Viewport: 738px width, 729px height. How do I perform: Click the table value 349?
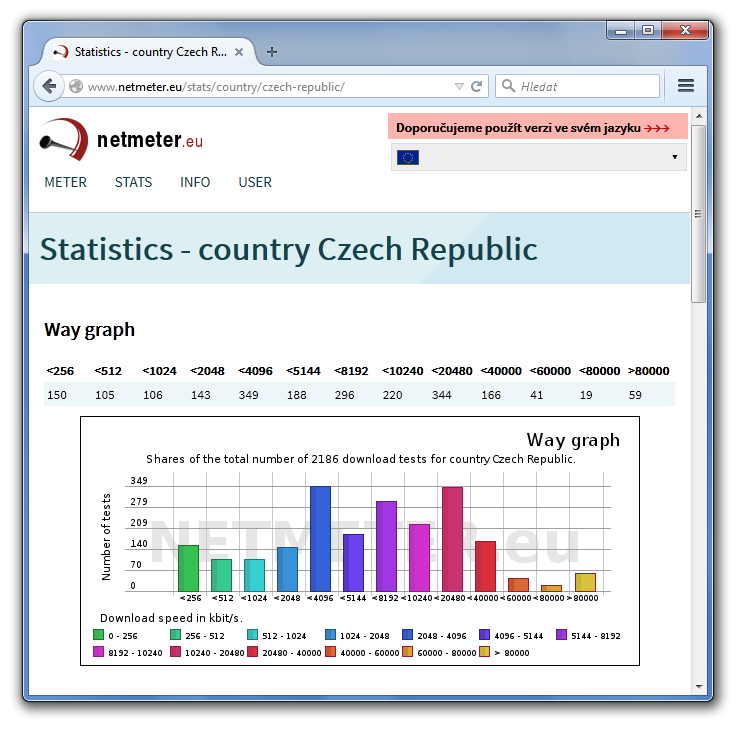tap(248, 395)
